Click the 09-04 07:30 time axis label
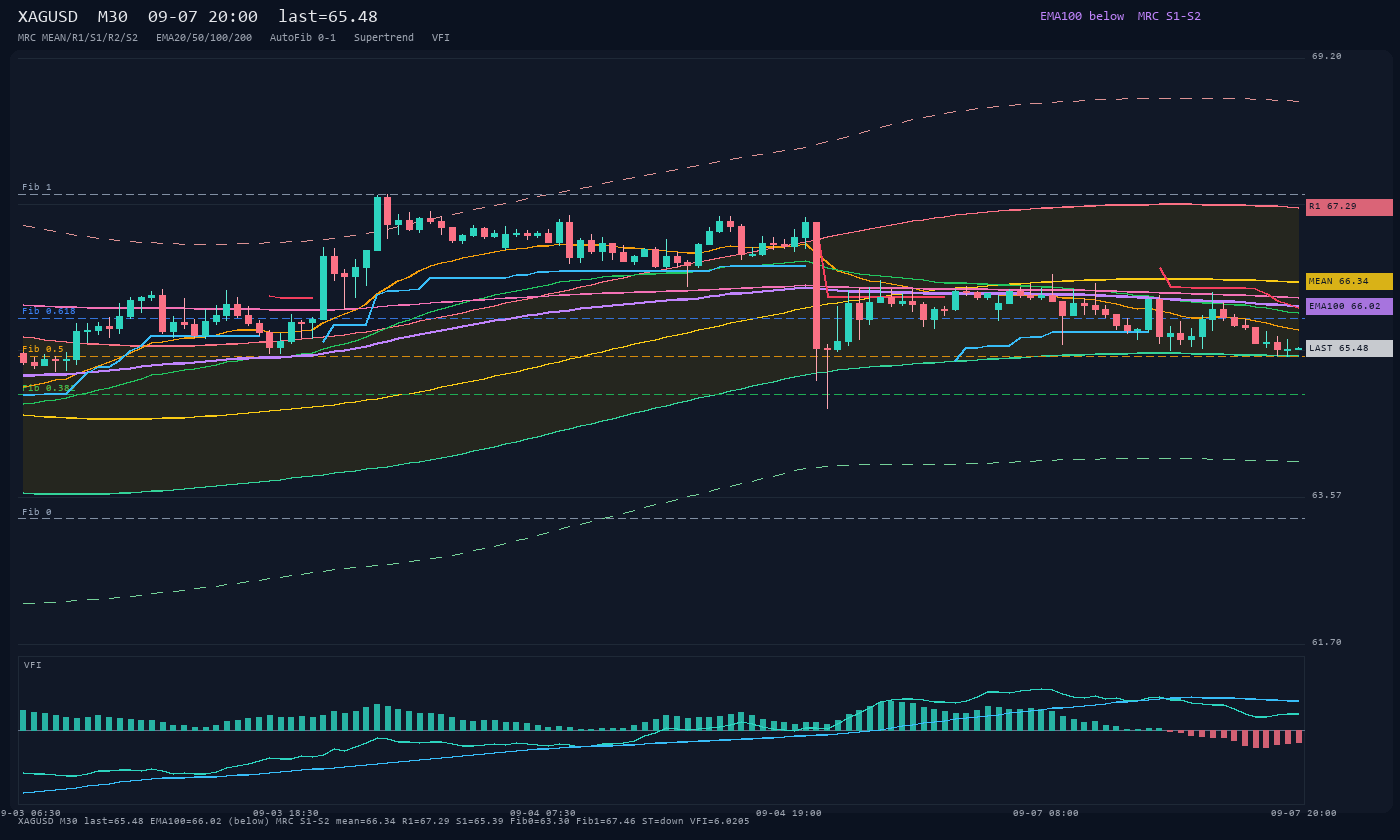This screenshot has width=1400, height=840. tap(543, 813)
